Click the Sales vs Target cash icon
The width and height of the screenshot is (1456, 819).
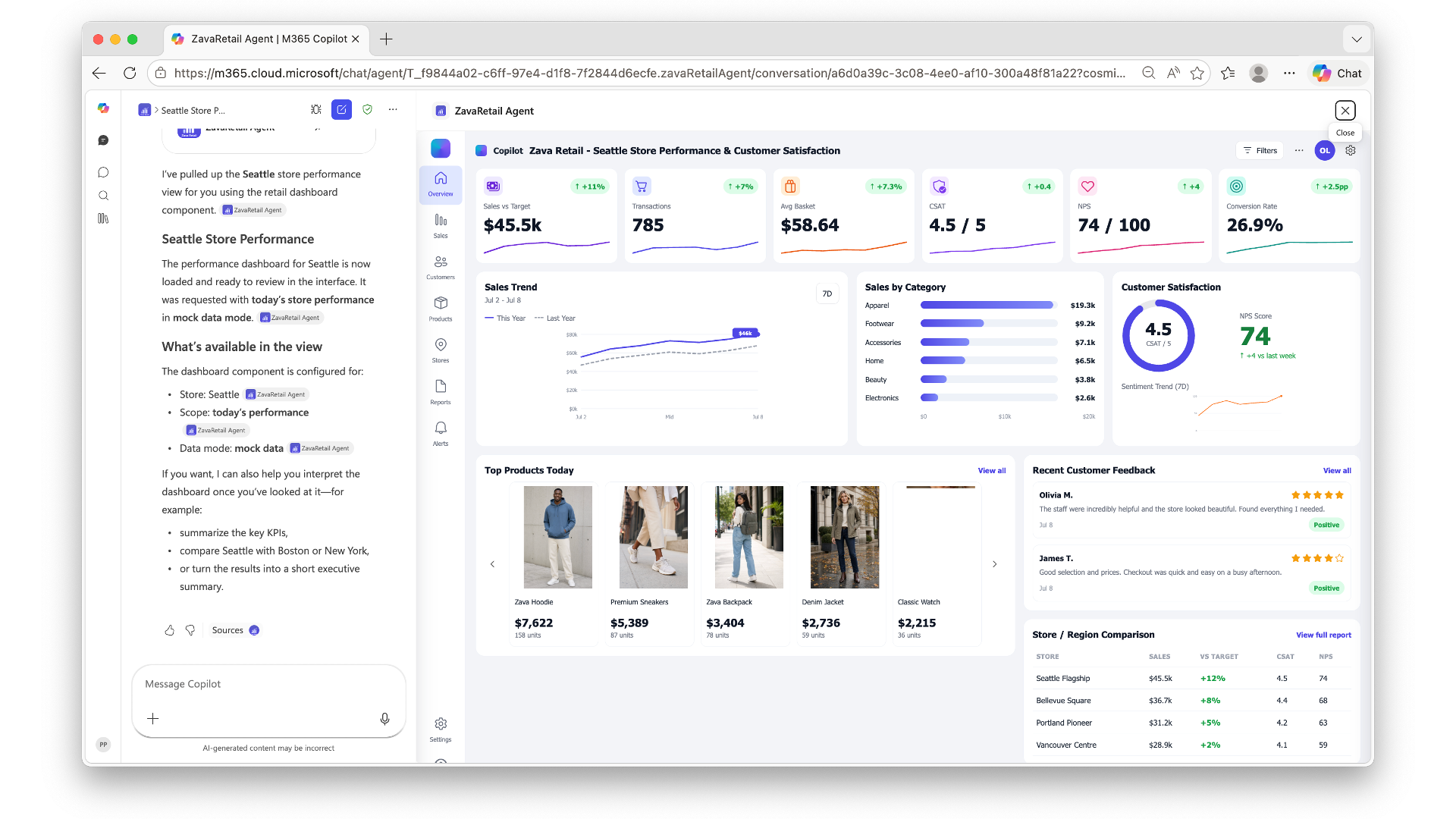pos(493,186)
